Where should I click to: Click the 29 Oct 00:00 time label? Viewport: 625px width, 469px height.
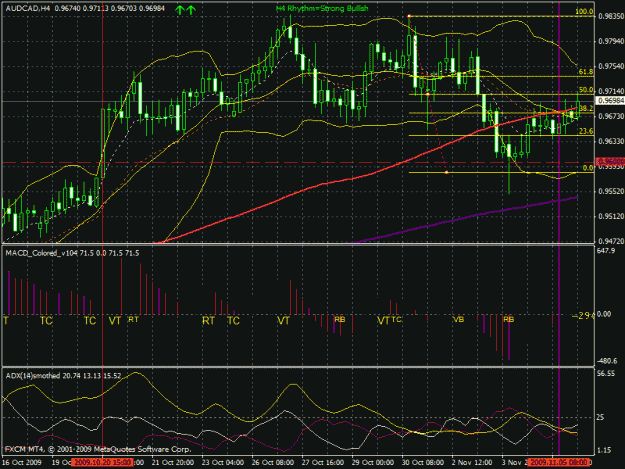click(x=373, y=463)
